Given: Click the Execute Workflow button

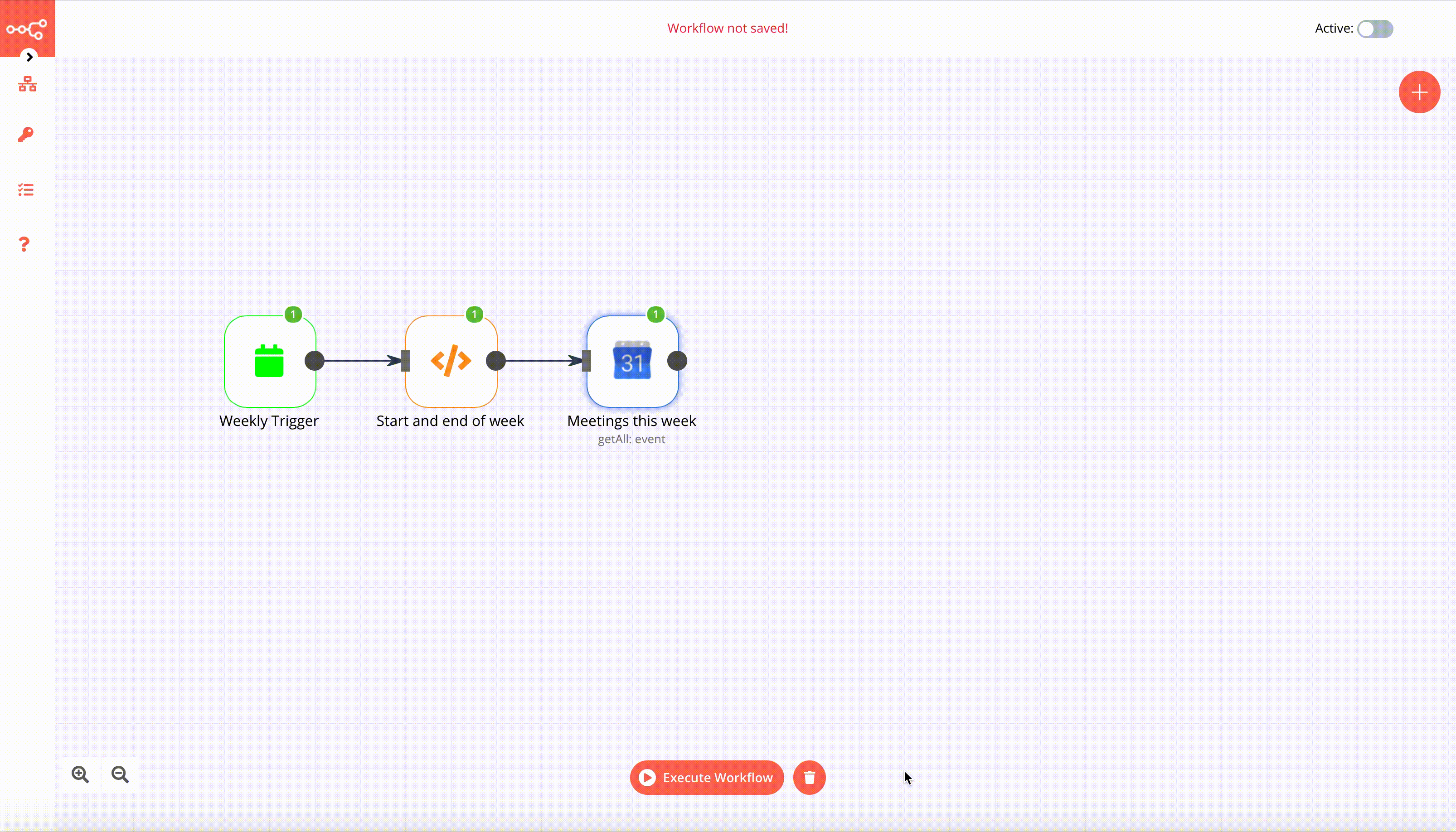Looking at the screenshot, I should pos(706,777).
